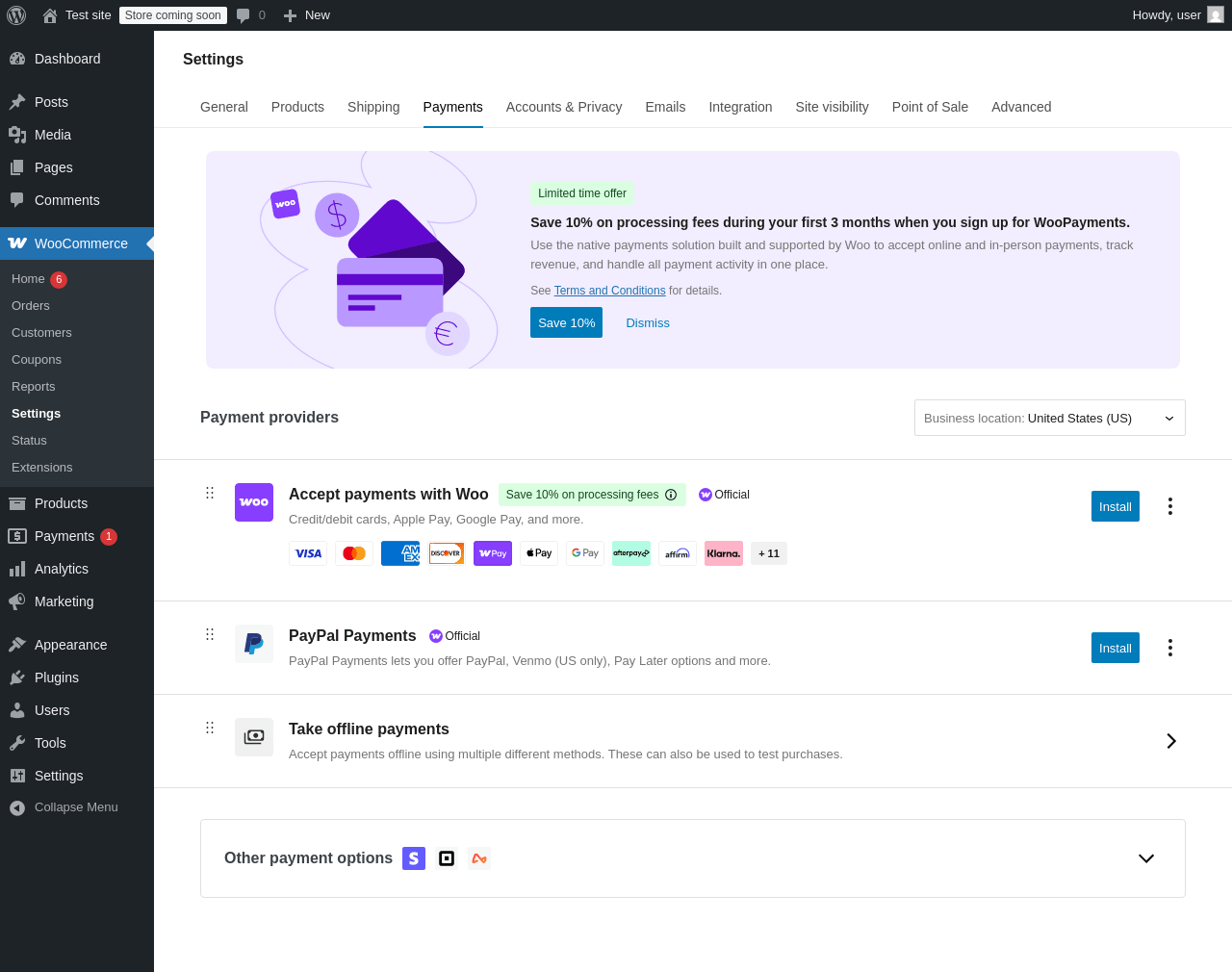
Task: Click the PayPal Payments logo
Action: click(x=254, y=644)
